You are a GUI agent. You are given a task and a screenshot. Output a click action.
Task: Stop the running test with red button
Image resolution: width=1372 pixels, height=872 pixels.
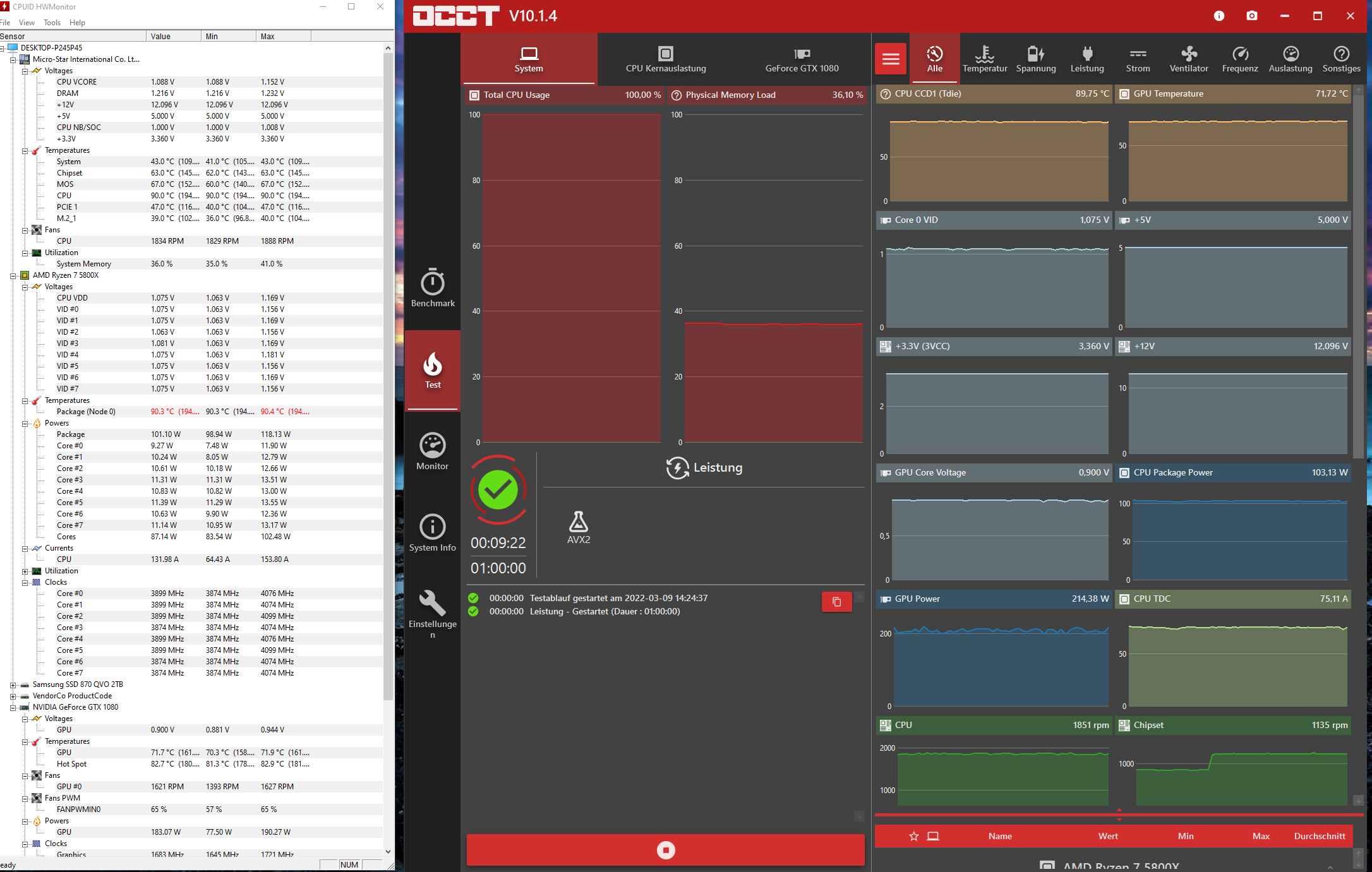pyautogui.click(x=665, y=850)
